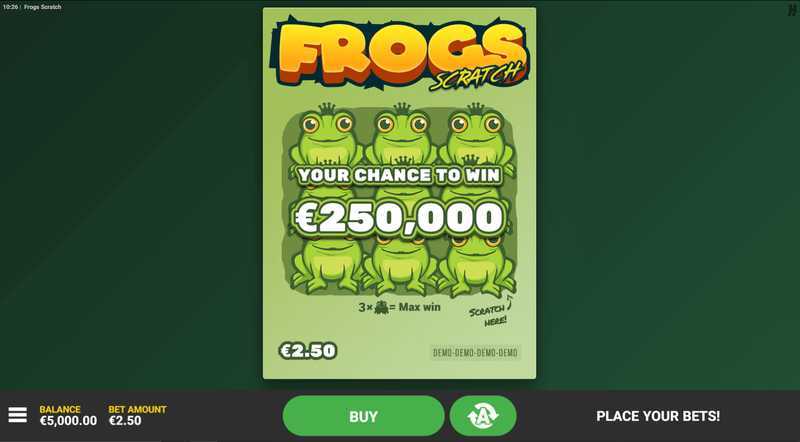Click the top-right crowned frog
This screenshot has width=800, height=442.
point(477,134)
